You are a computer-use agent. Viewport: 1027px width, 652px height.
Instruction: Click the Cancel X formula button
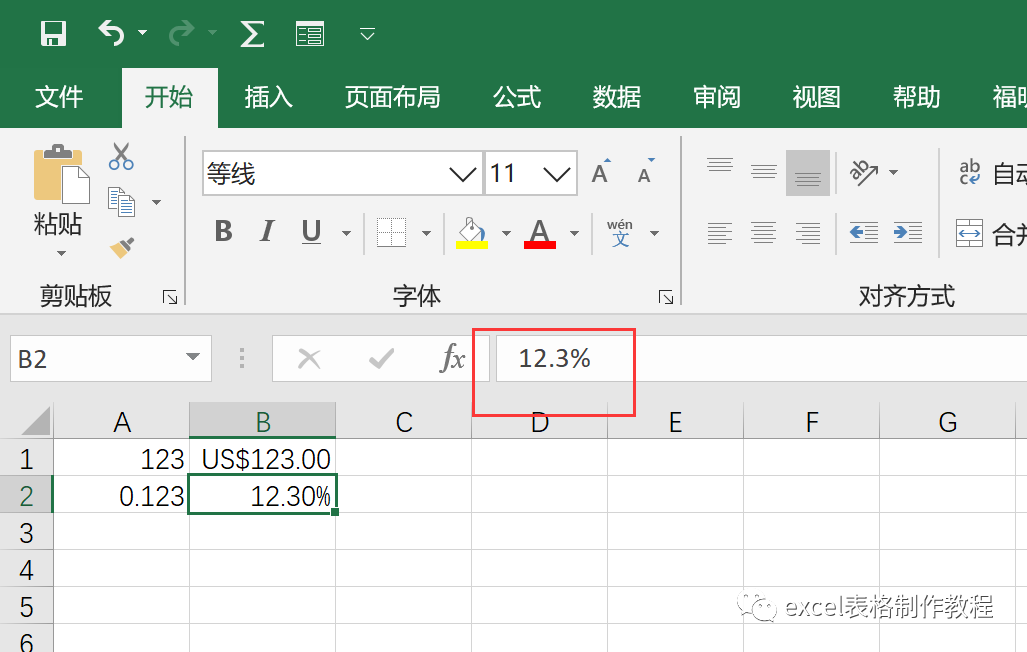(x=309, y=359)
